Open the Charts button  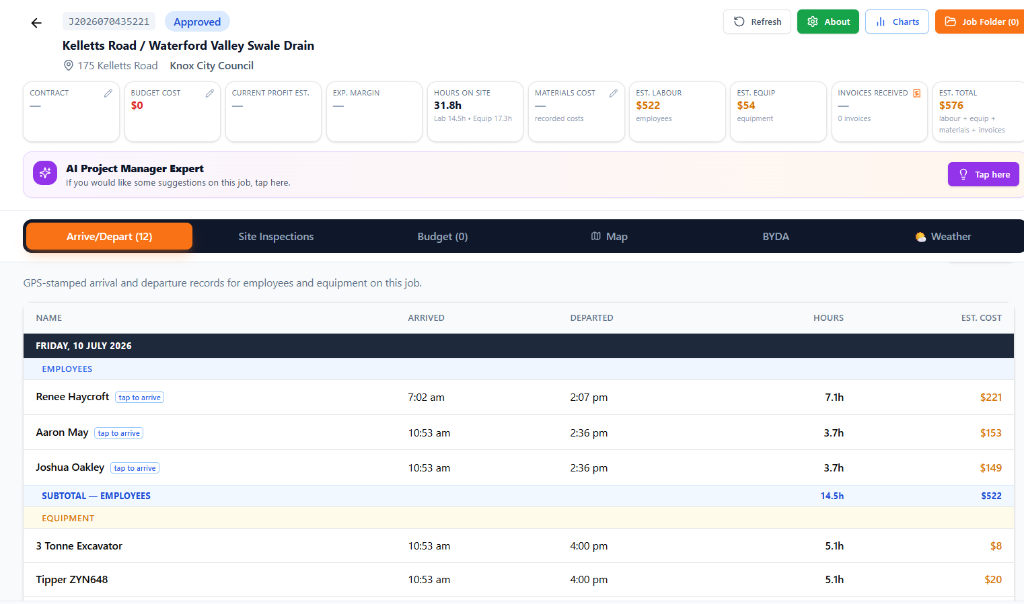coord(897,22)
